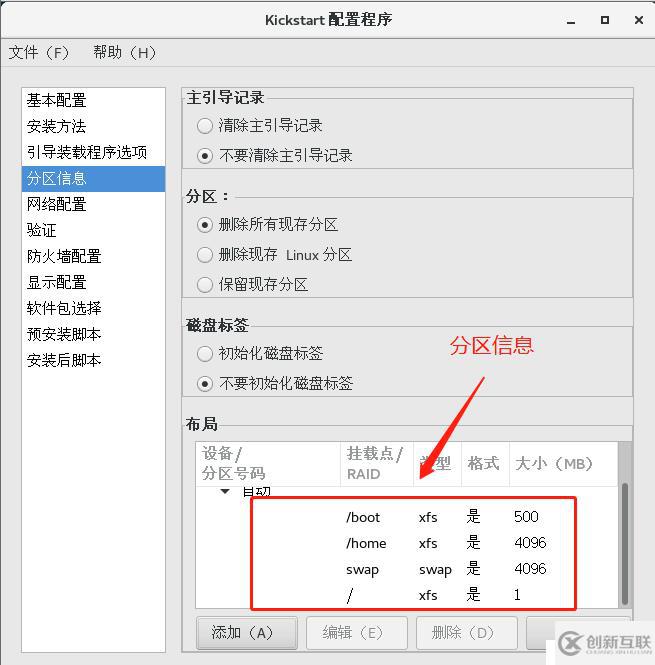Collapse the 自动 tree node triangle
The height and width of the screenshot is (665, 655).
pos(225,491)
